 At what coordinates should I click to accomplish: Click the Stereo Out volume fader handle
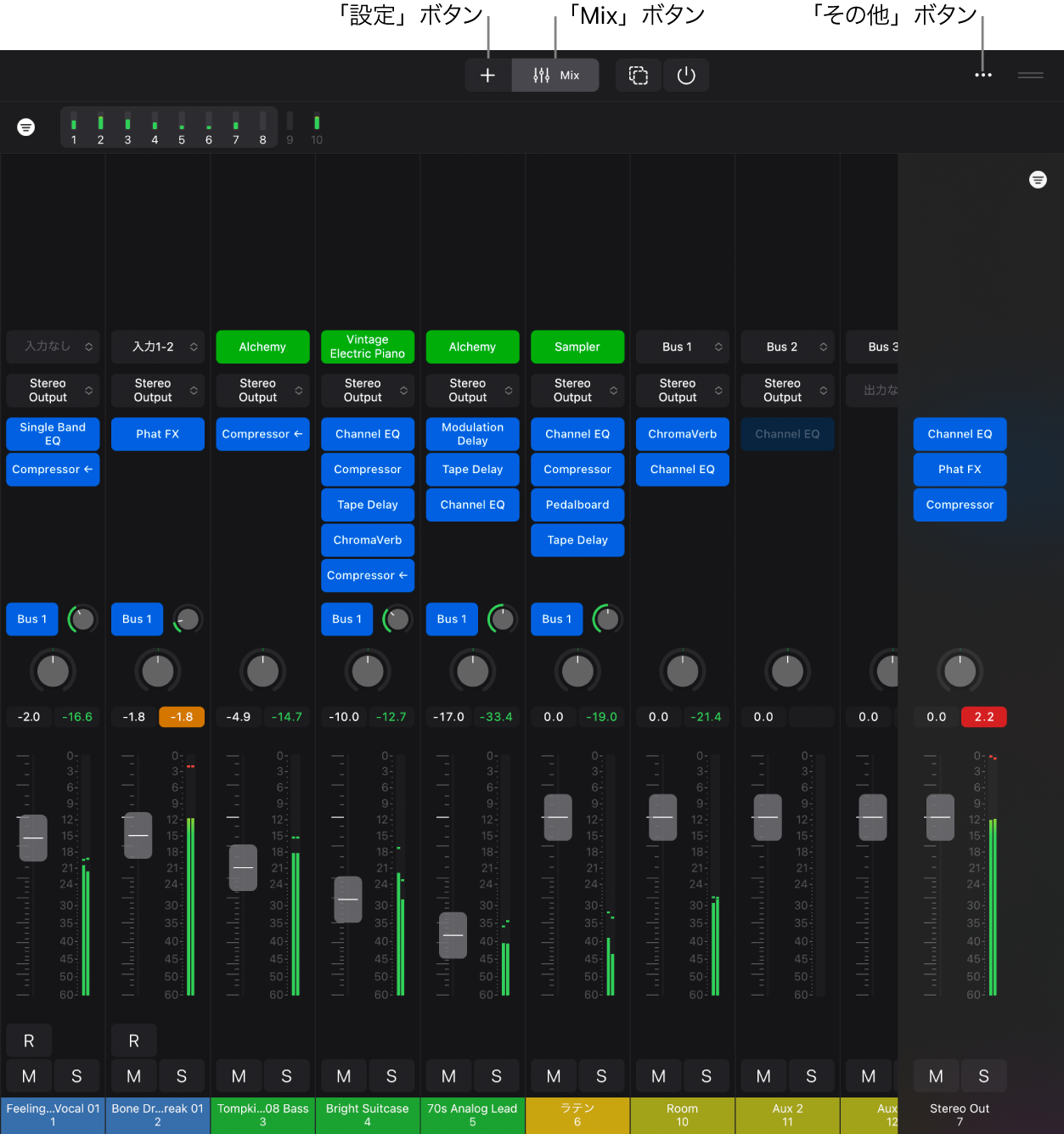pos(940,817)
